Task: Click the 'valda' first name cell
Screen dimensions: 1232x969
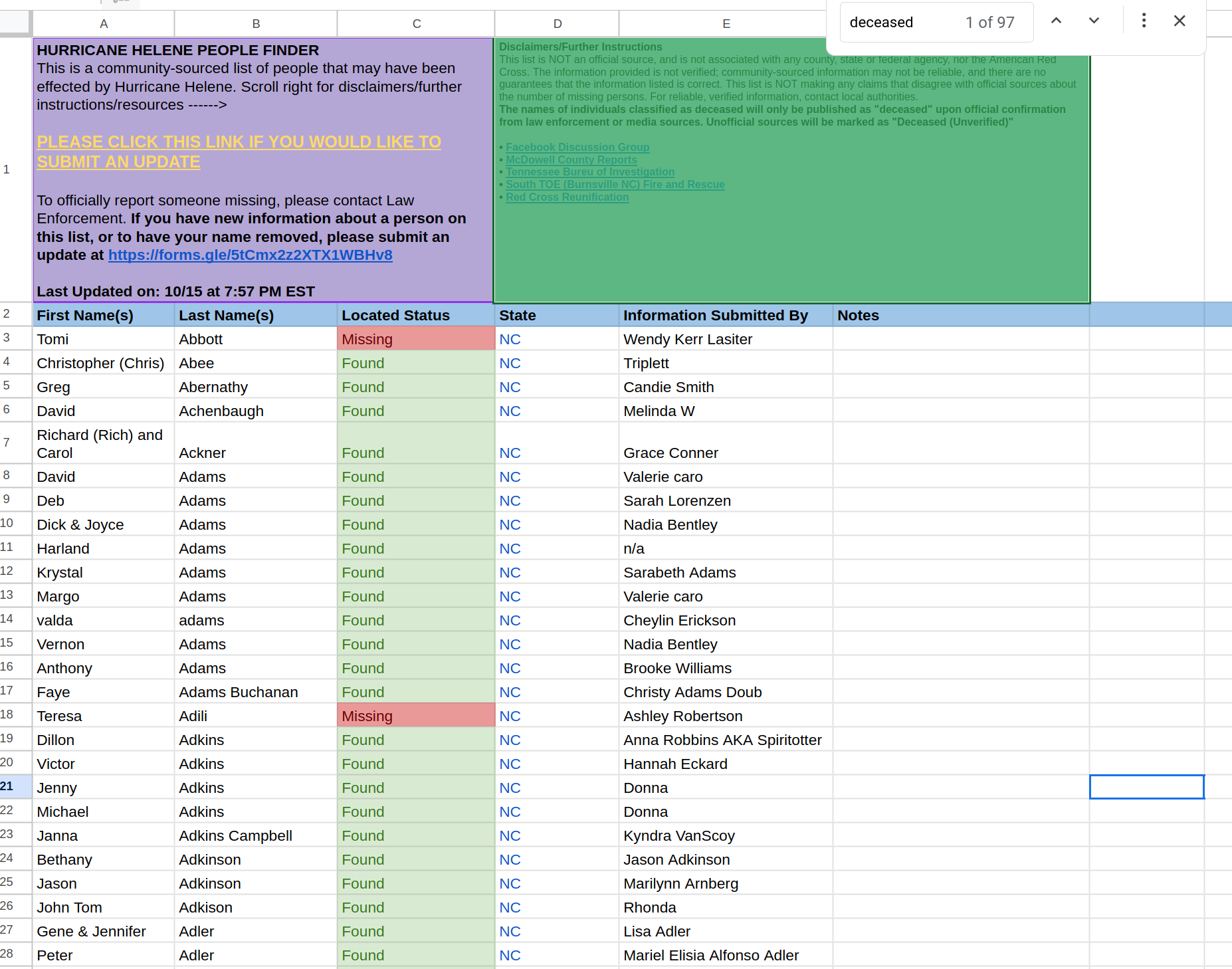Action: (104, 620)
